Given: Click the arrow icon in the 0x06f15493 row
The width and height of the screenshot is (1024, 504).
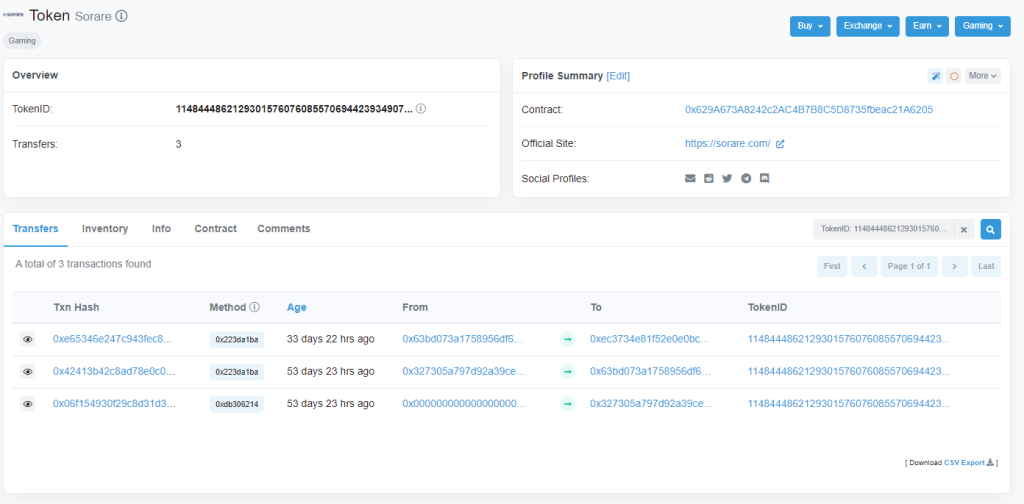Looking at the screenshot, I should pyautogui.click(x=568, y=404).
